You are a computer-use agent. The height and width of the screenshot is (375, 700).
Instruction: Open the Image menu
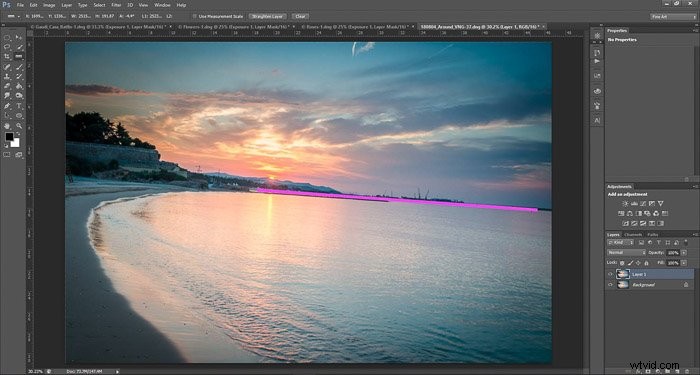[49, 5]
